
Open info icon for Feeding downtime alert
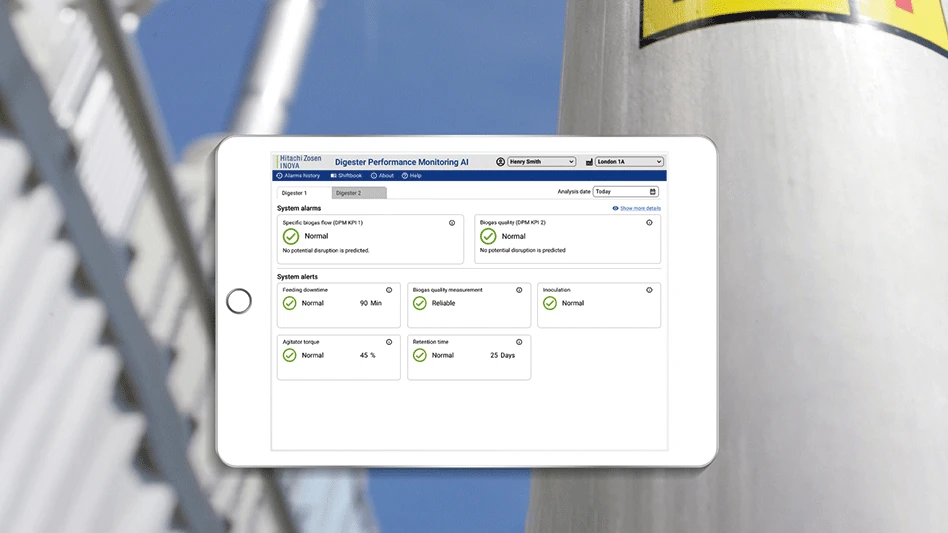(389, 290)
